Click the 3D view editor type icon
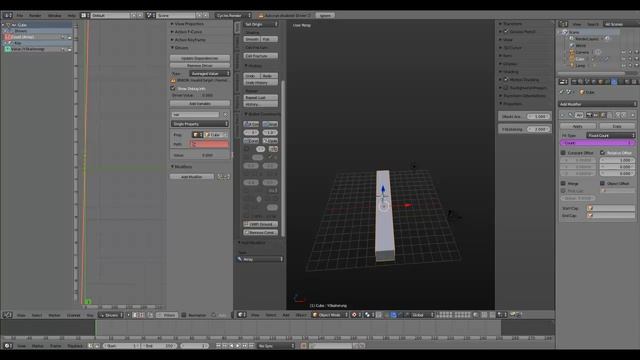640x360 pixels. 241,315
